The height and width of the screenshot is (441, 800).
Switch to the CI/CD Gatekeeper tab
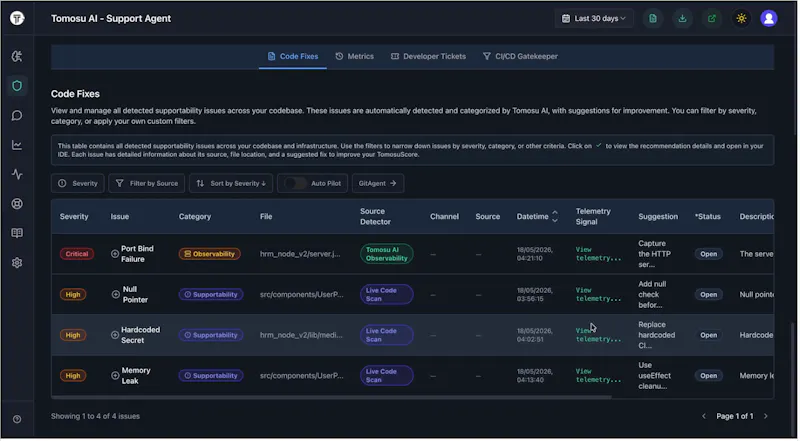point(520,56)
